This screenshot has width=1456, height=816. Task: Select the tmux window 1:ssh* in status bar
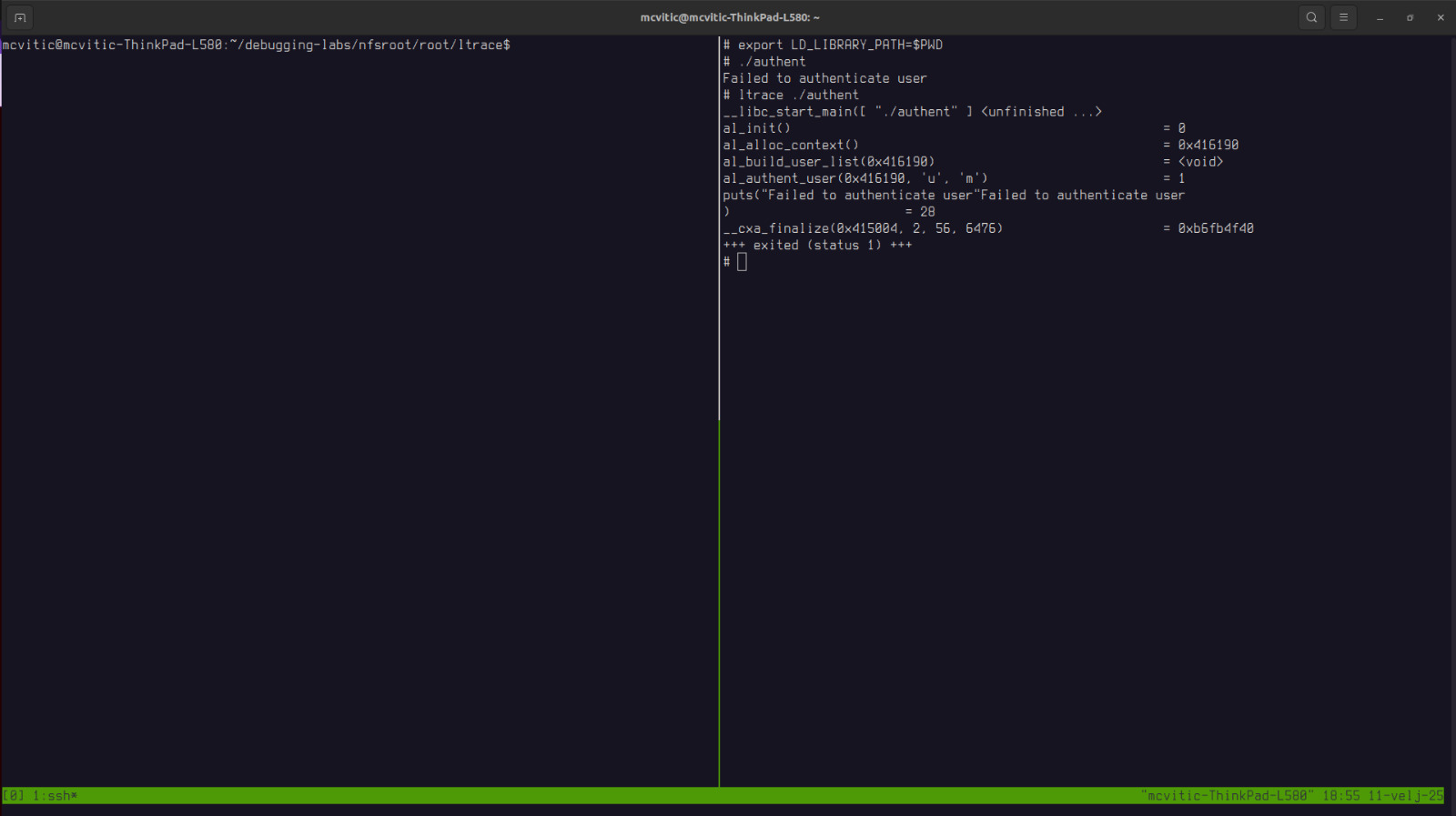55,796
